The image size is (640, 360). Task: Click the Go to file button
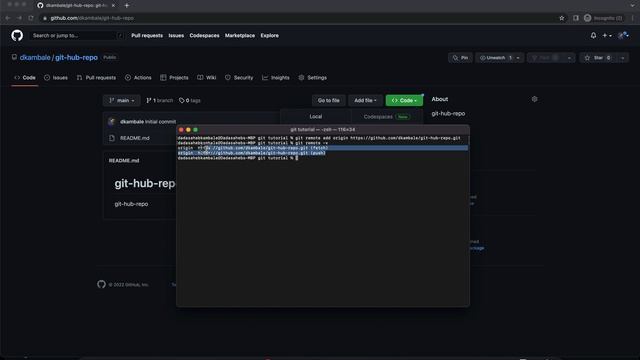[x=329, y=100]
